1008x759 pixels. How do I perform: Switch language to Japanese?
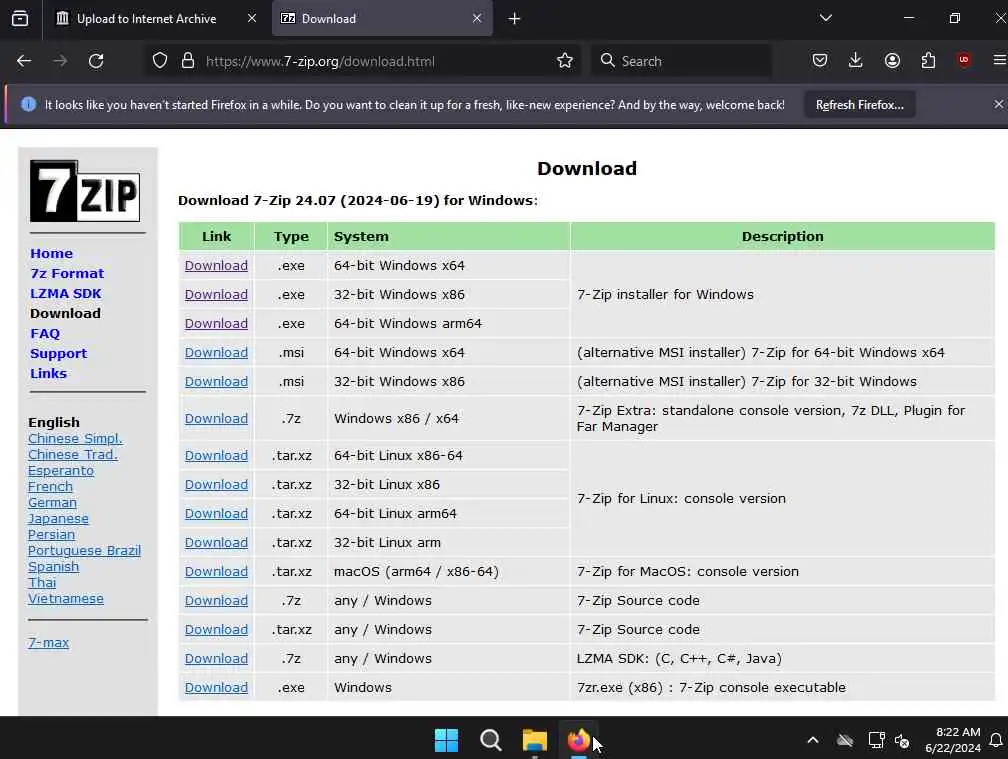tap(58, 519)
